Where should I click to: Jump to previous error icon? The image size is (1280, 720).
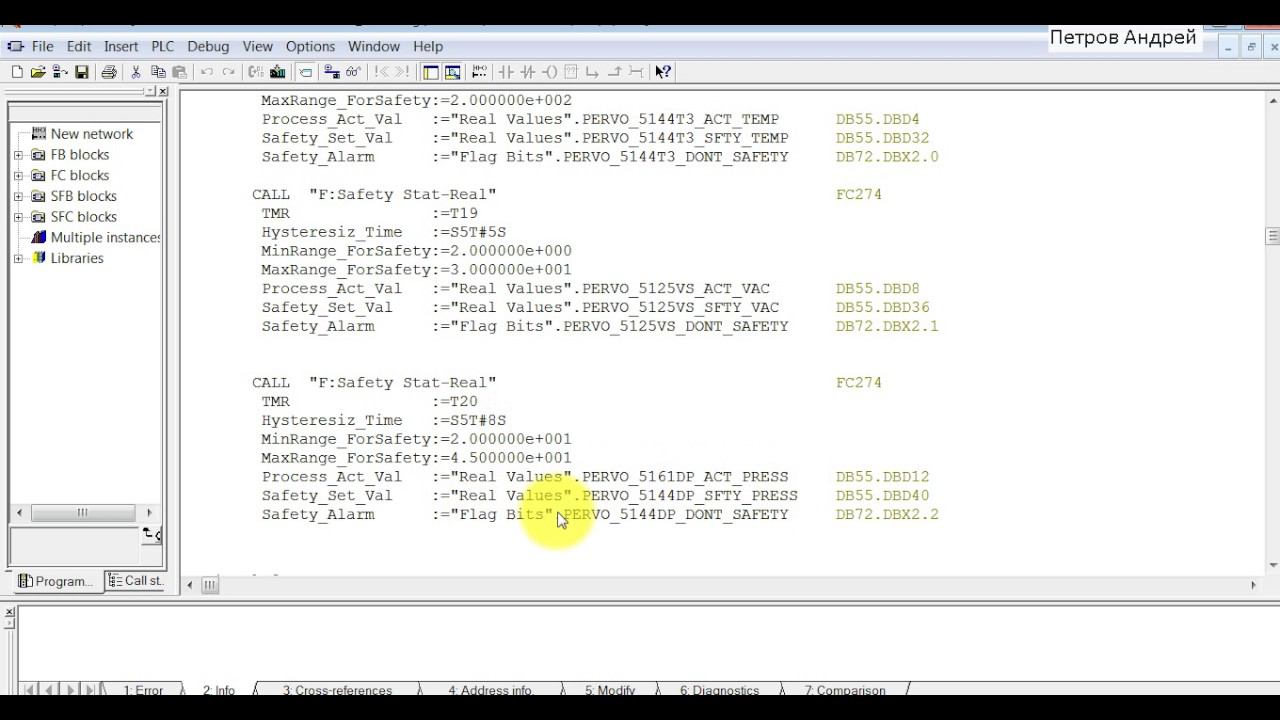tap(381, 72)
